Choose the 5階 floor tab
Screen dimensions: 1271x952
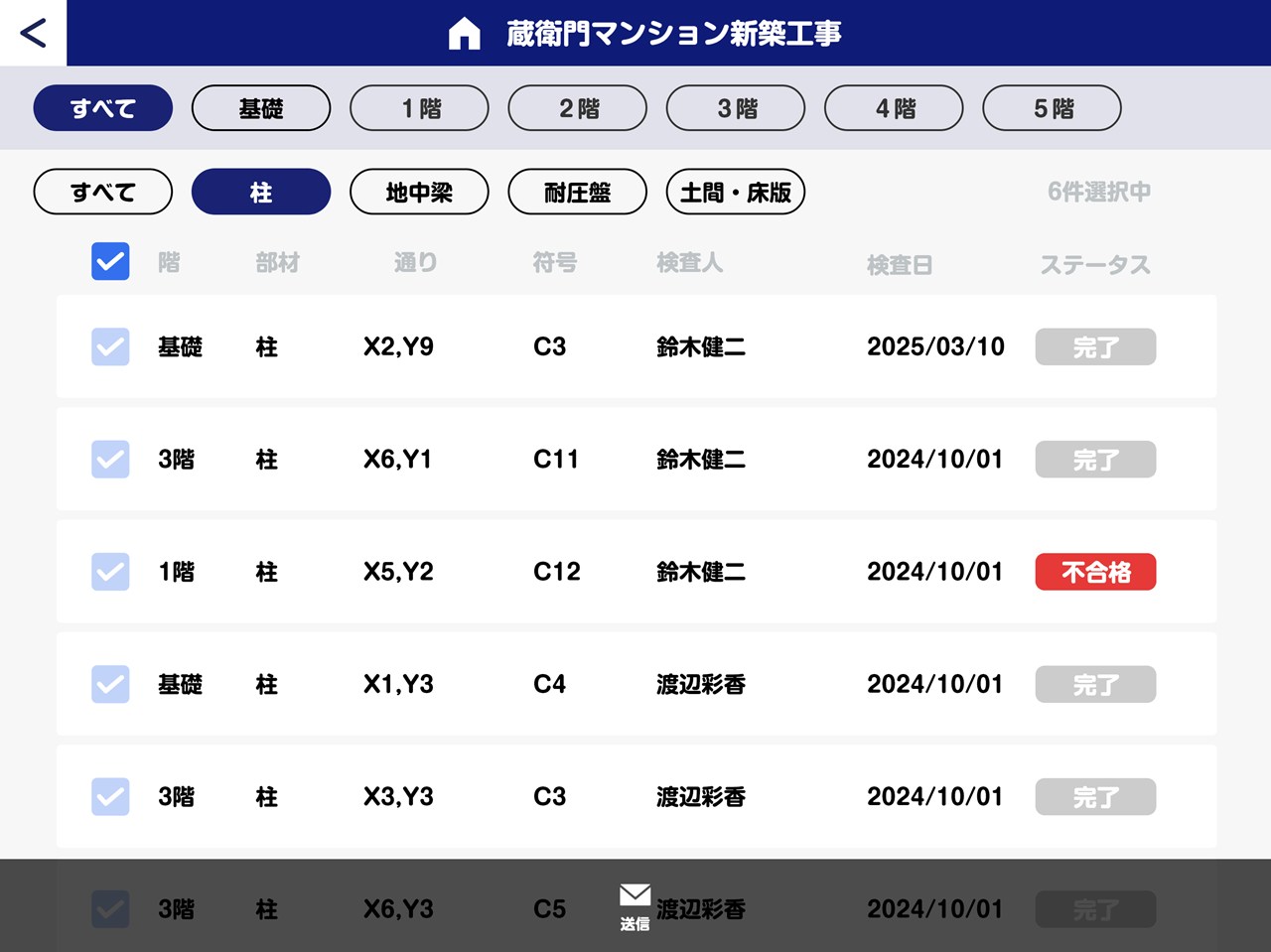[x=1052, y=108]
